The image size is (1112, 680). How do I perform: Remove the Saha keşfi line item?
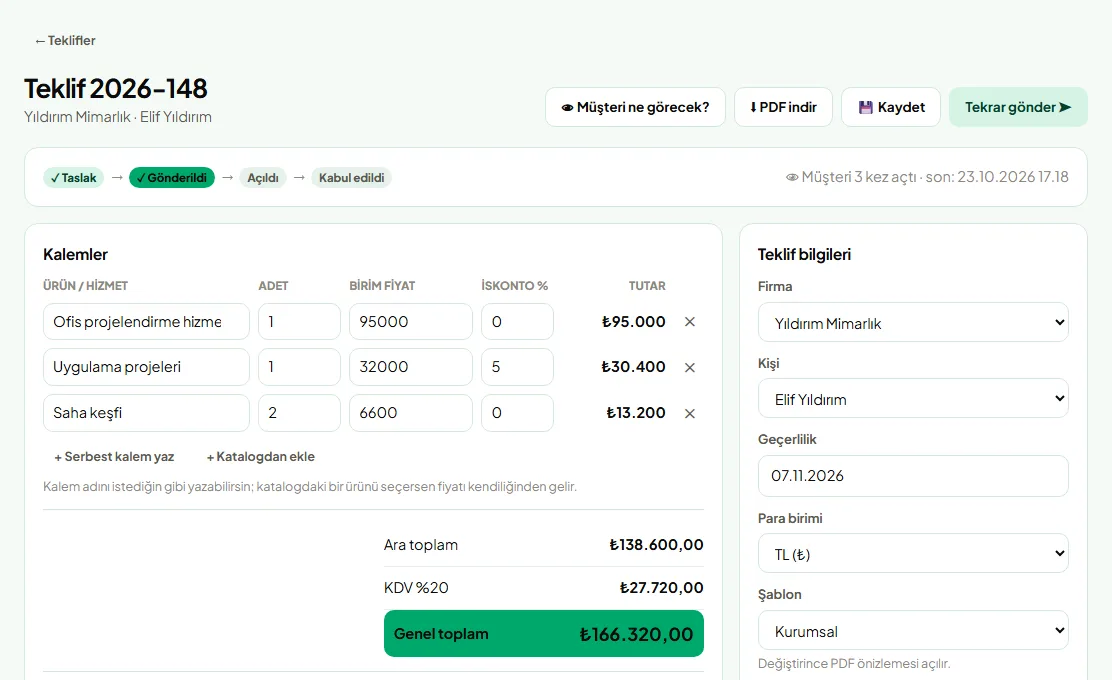[x=689, y=413]
